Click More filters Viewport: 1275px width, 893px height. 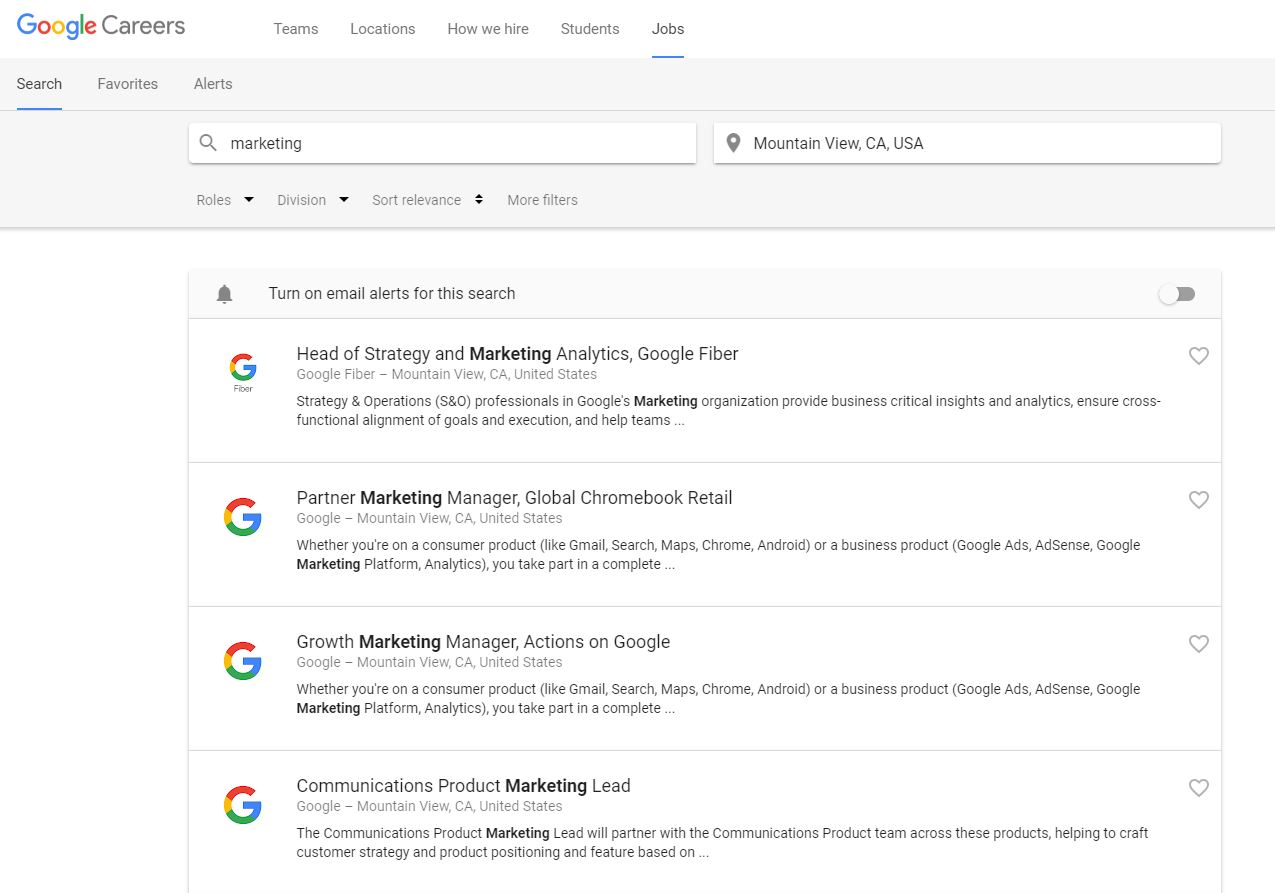pos(542,200)
